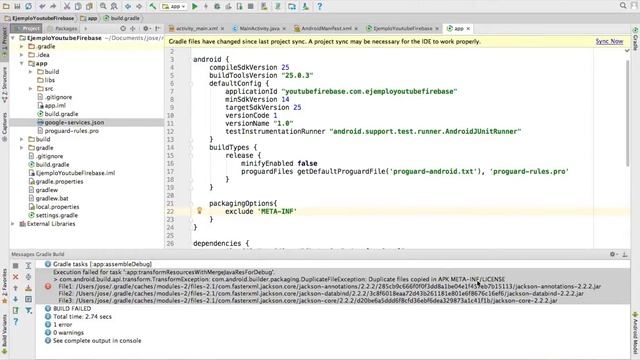
Task: Click the stop square in Messages sidebar
Action: tap(16, 266)
